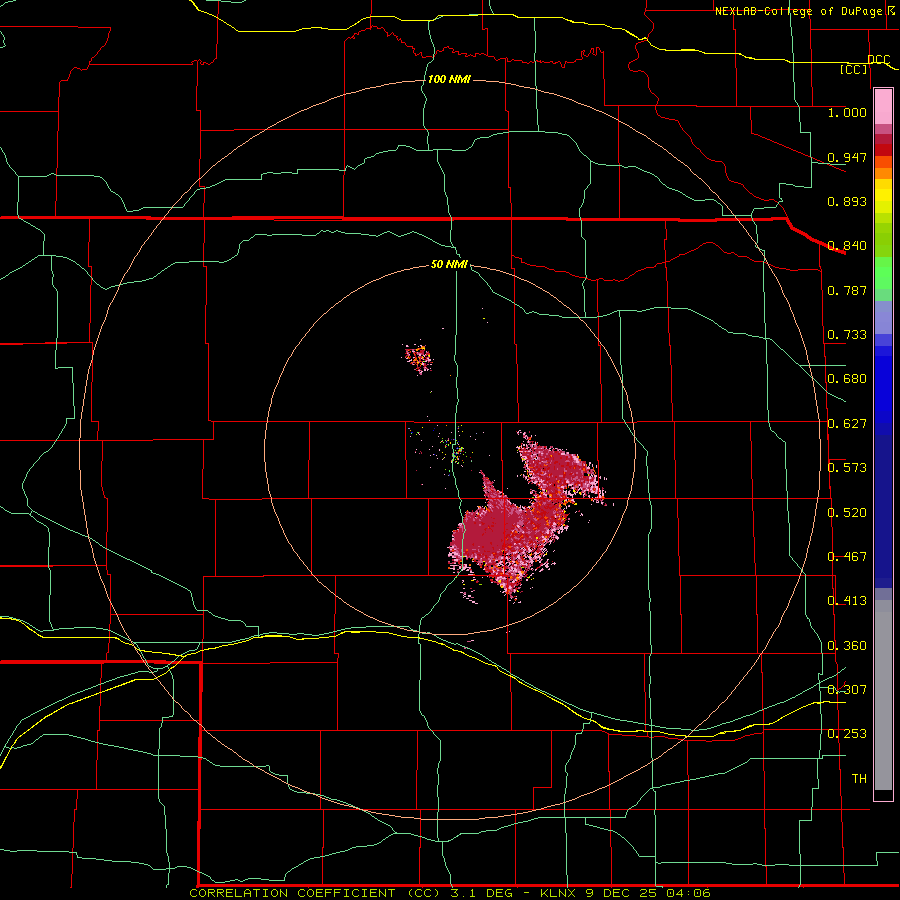This screenshot has width=900, height=900.
Task: Click the 0.520 color scale value
Action: click(x=847, y=513)
